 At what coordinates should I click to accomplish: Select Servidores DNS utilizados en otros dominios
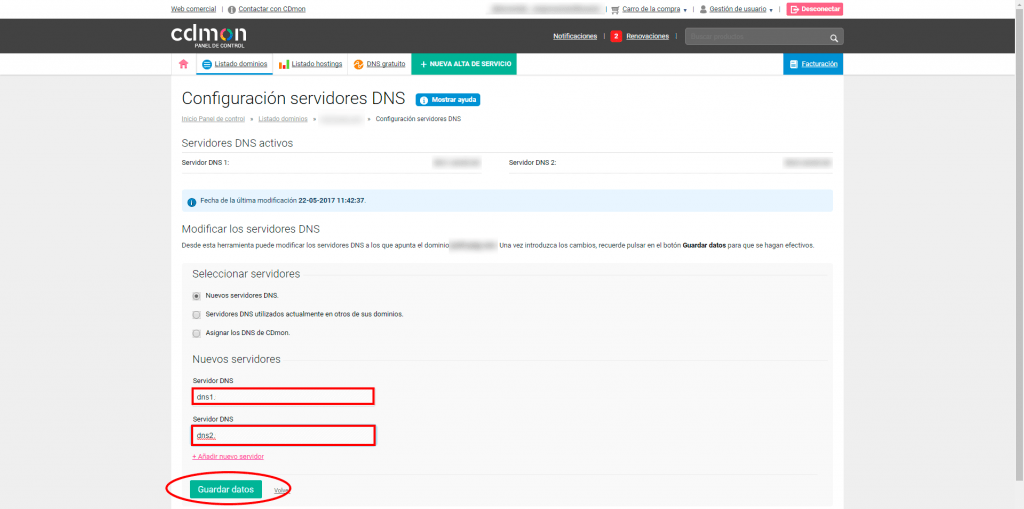tap(197, 314)
